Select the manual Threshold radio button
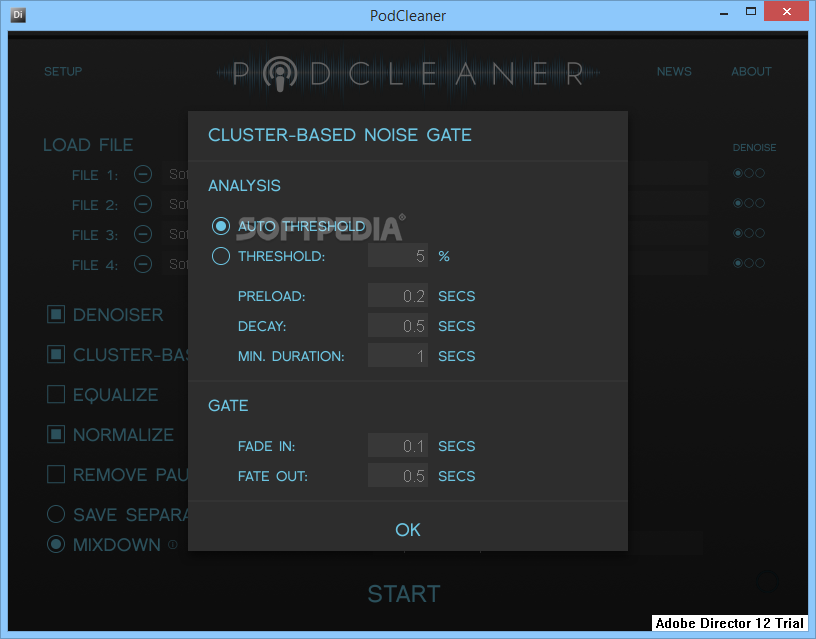 tap(221, 256)
